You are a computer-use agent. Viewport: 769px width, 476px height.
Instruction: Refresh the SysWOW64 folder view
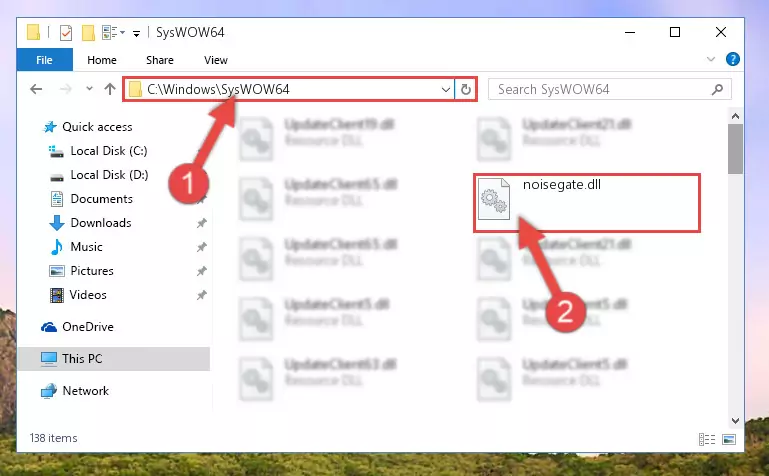pos(465,89)
